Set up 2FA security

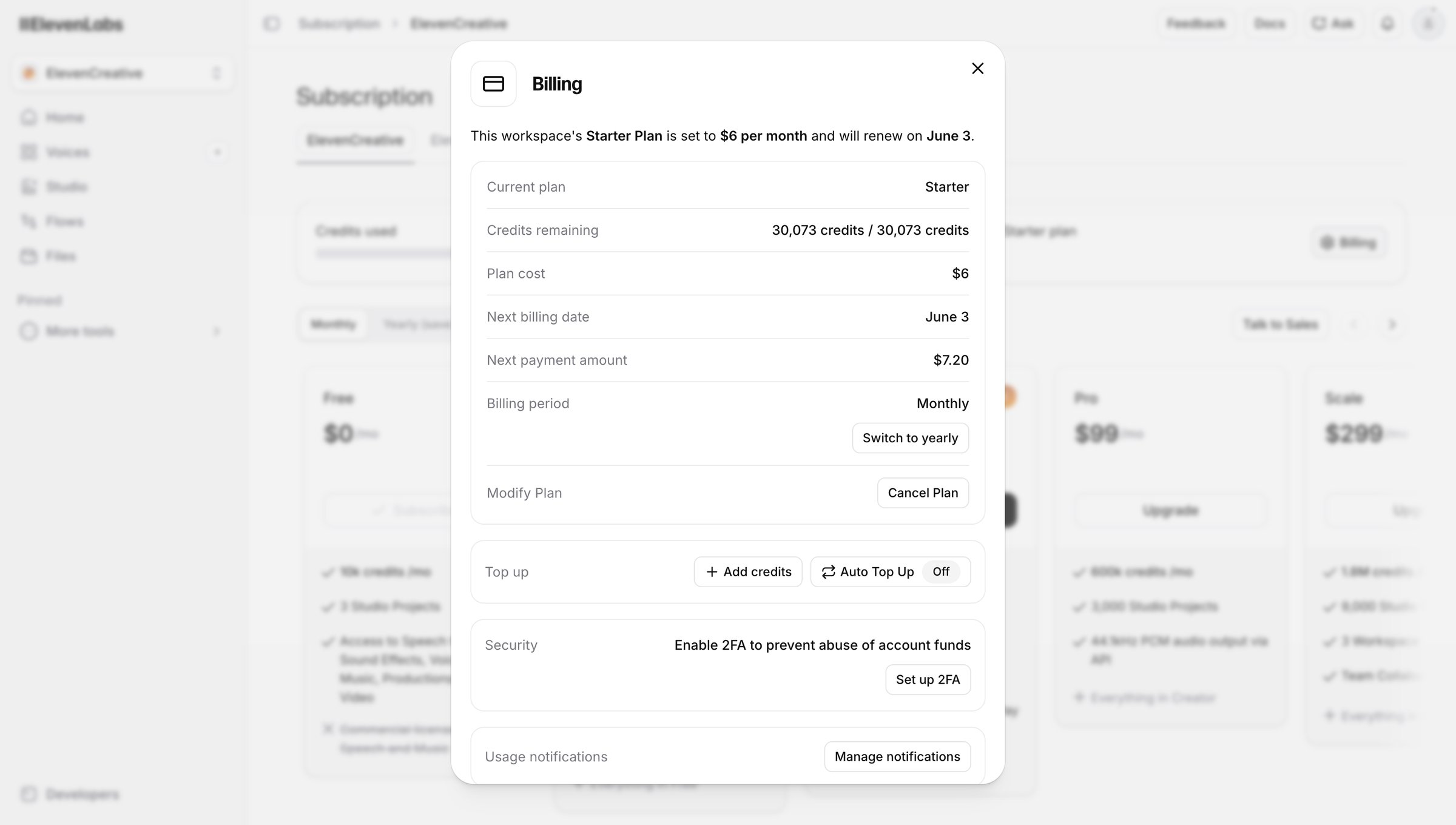click(928, 679)
